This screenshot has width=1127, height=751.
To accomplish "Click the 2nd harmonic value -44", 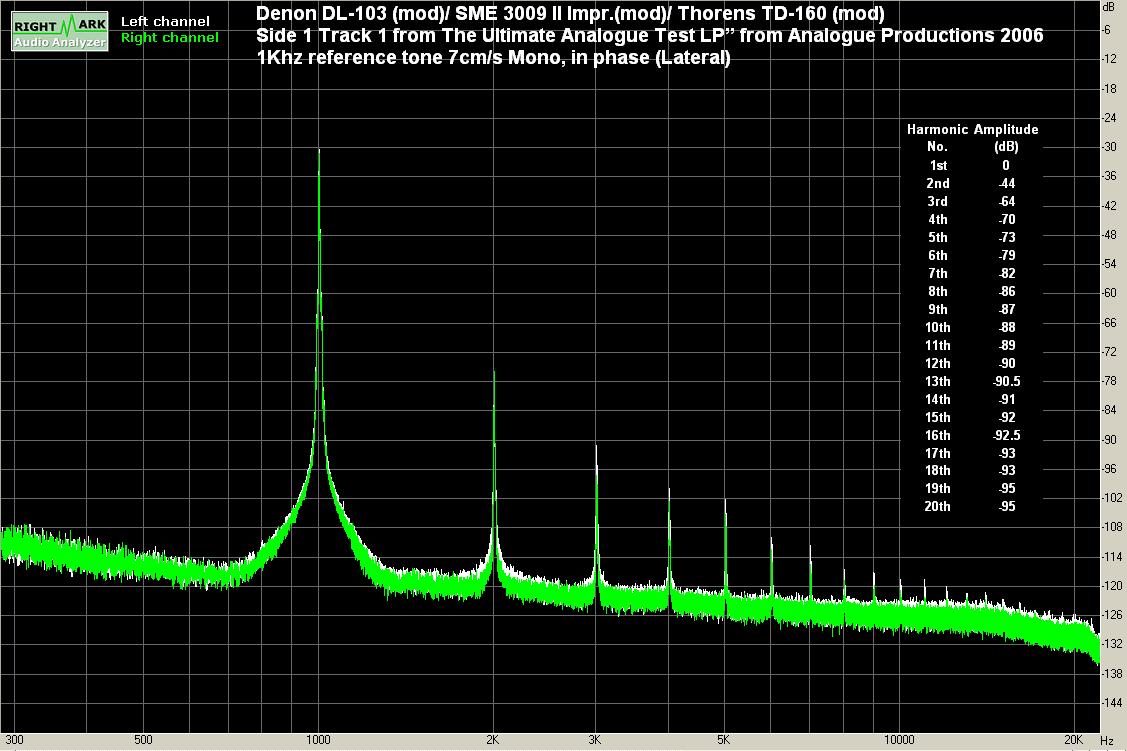I will click(x=1006, y=183).
